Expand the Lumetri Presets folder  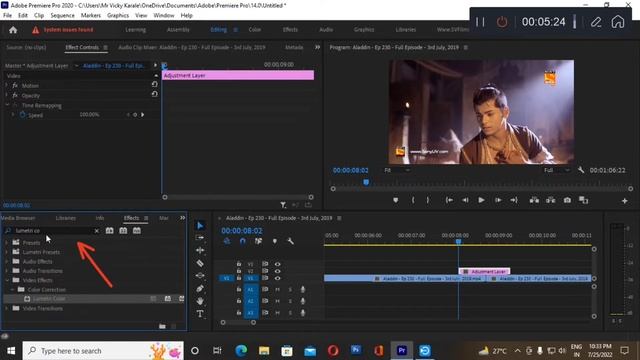[6, 252]
